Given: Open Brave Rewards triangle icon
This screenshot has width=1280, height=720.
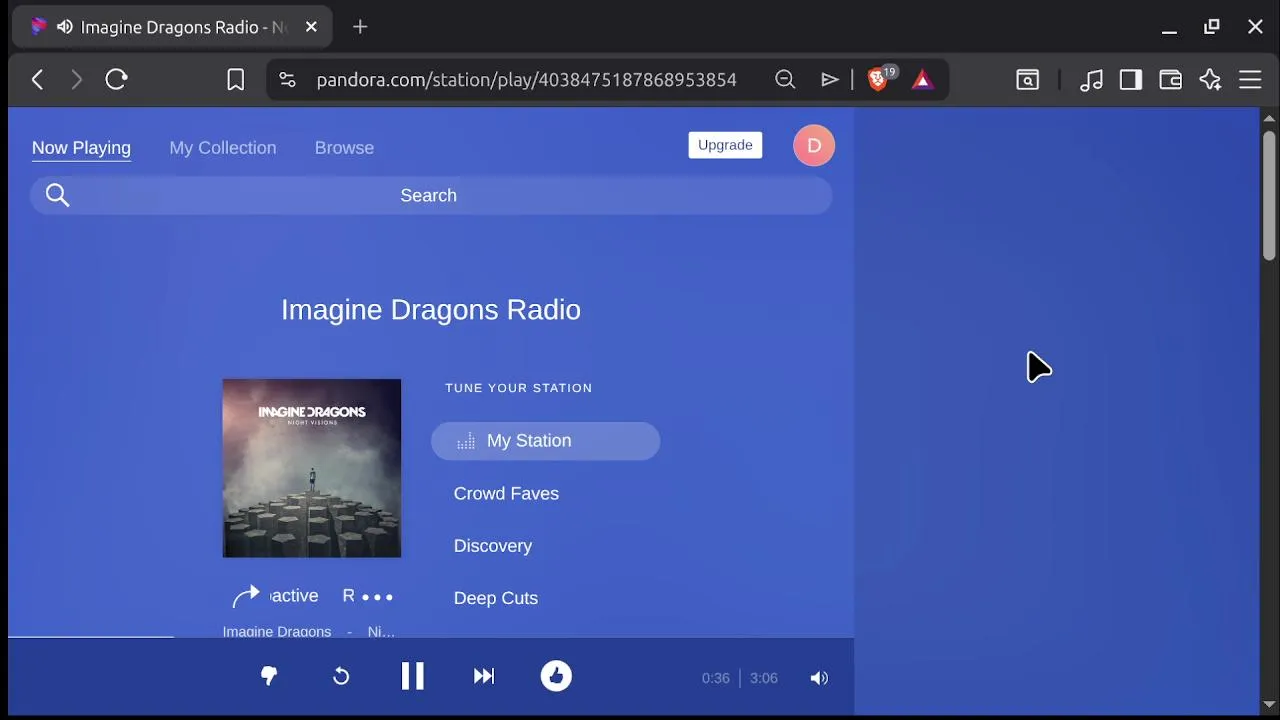Looking at the screenshot, I should coord(922,80).
